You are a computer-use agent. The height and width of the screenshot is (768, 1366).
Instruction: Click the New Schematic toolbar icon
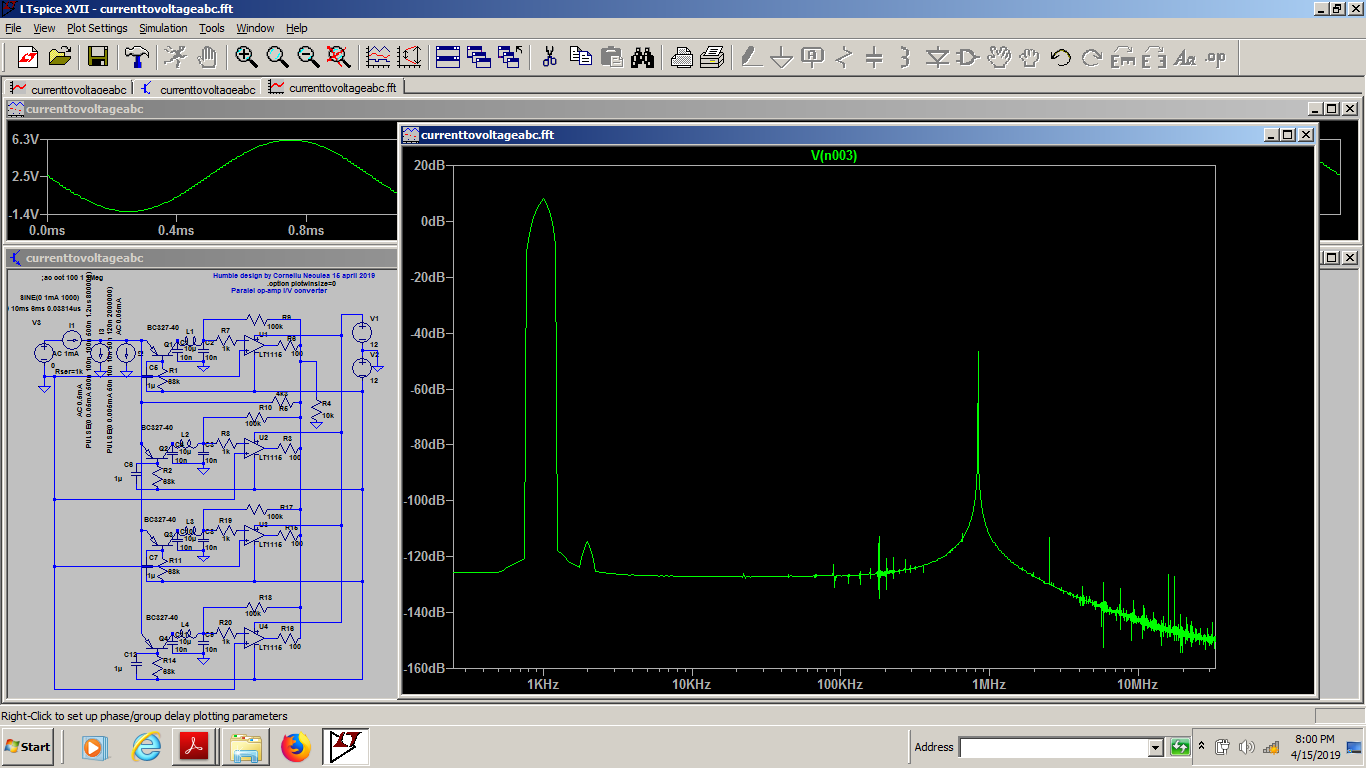pyautogui.click(x=27, y=57)
